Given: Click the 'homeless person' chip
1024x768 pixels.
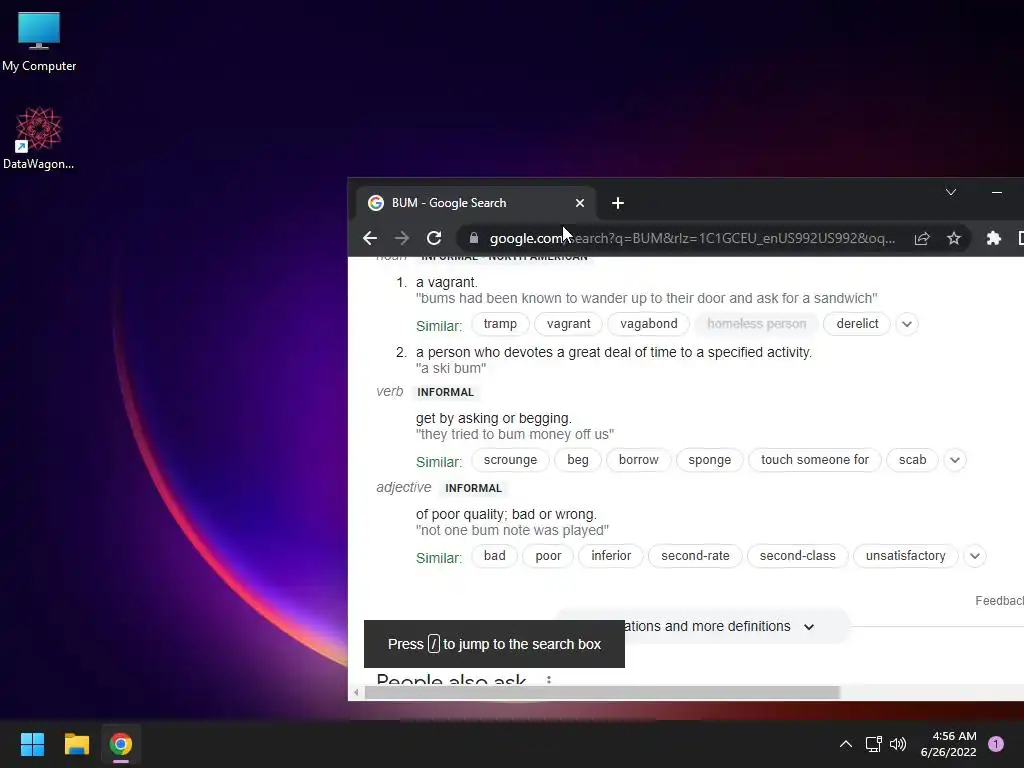Looking at the screenshot, I should [756, 324].
